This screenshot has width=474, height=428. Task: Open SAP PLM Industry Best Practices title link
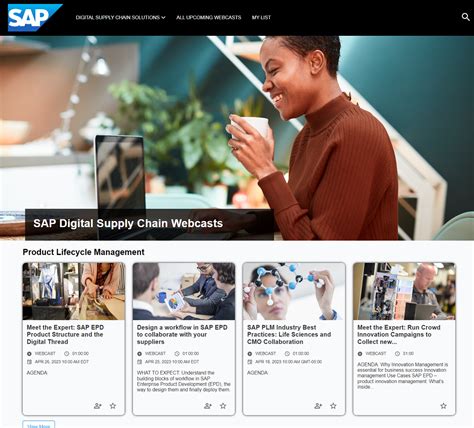[x=289, y=334]
